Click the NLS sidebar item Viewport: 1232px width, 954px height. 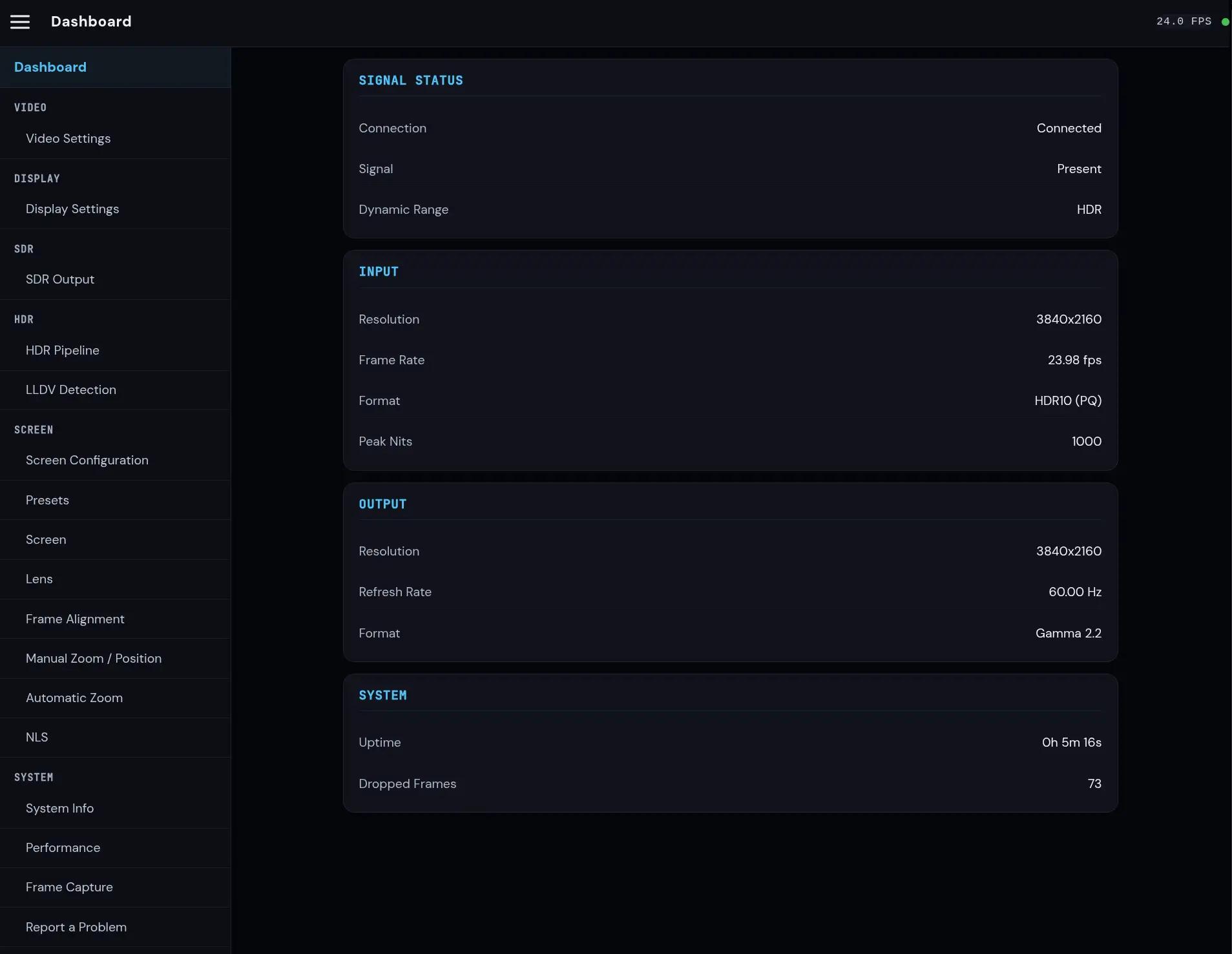coord(115,738)
